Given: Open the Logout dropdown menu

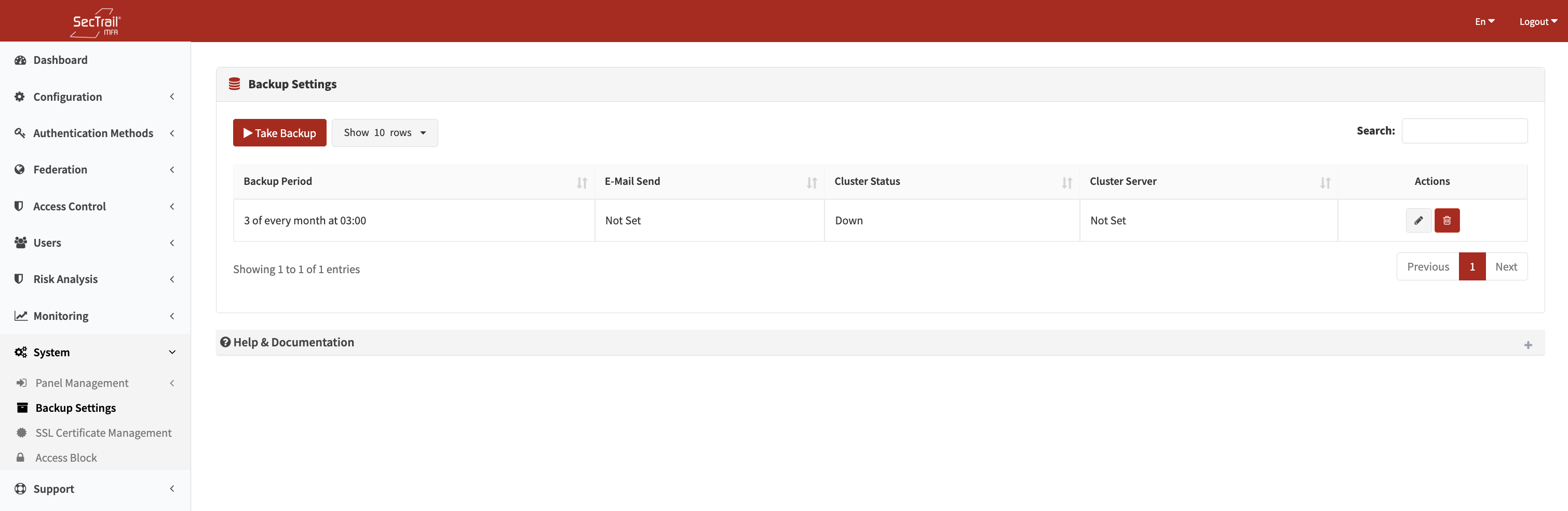Looking at the screenshot, I should (x=1537, y=22).
